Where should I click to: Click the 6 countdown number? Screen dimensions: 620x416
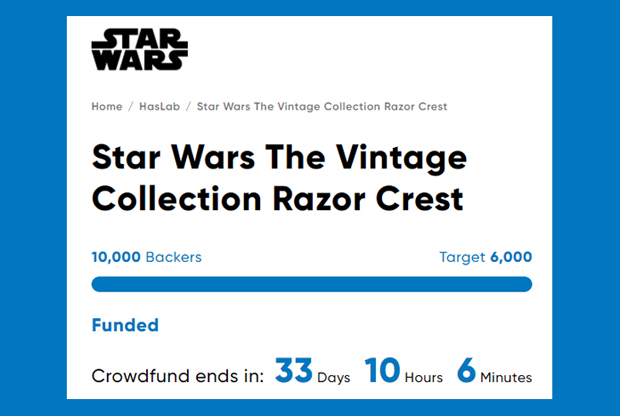coord(466,371)
